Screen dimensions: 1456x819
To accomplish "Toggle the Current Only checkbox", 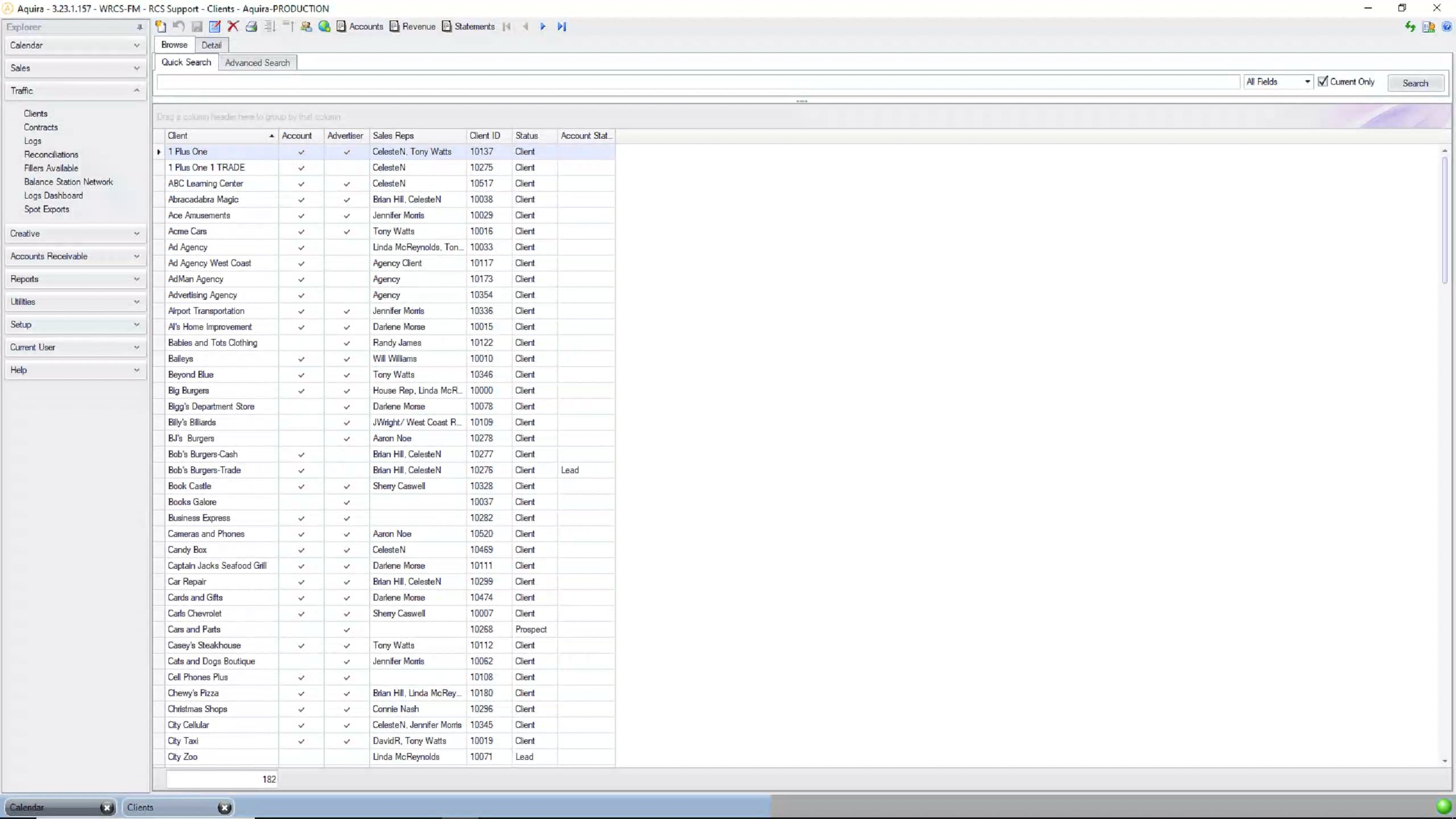I will [x=1323, y=81].
